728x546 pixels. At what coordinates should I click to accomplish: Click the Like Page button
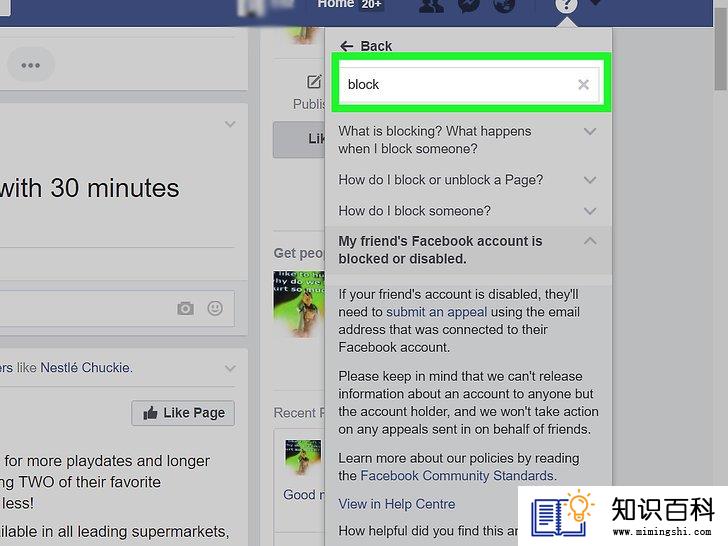click(183, 413)
